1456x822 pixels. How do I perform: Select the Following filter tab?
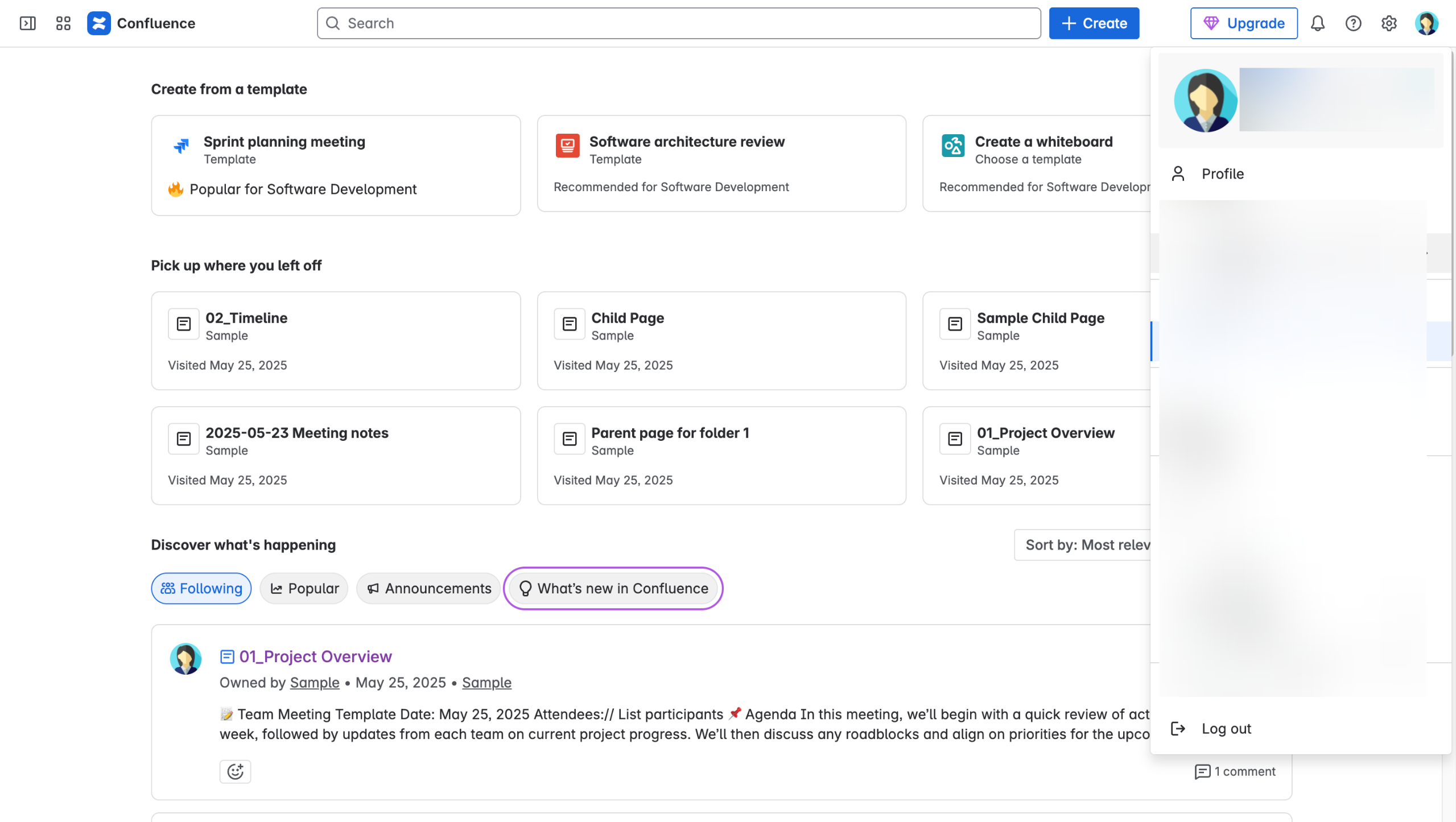201,588
